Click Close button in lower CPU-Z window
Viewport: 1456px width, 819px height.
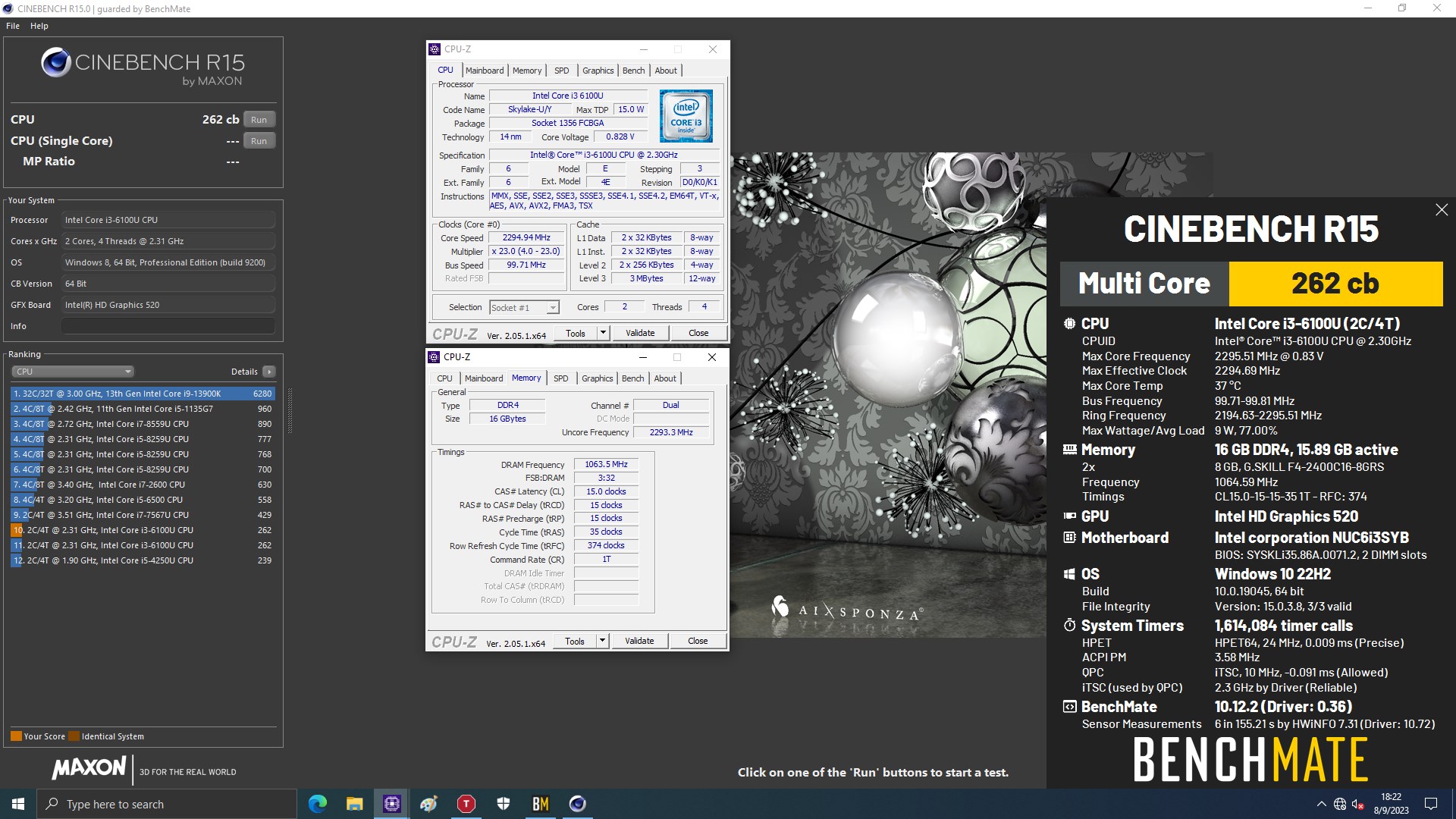point(698,641)
